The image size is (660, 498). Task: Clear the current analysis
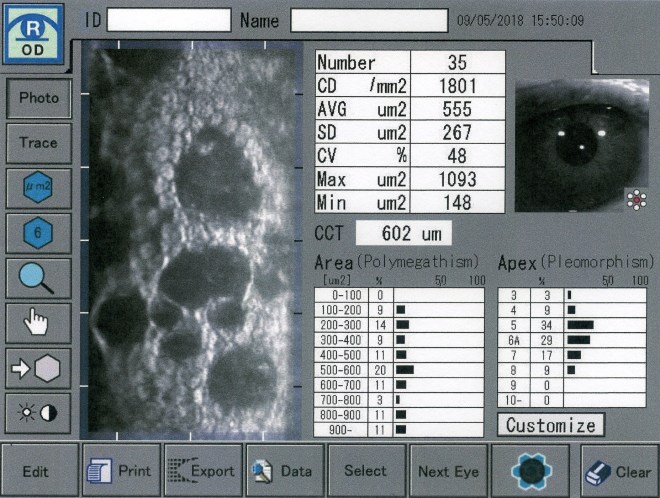[616, 471]
